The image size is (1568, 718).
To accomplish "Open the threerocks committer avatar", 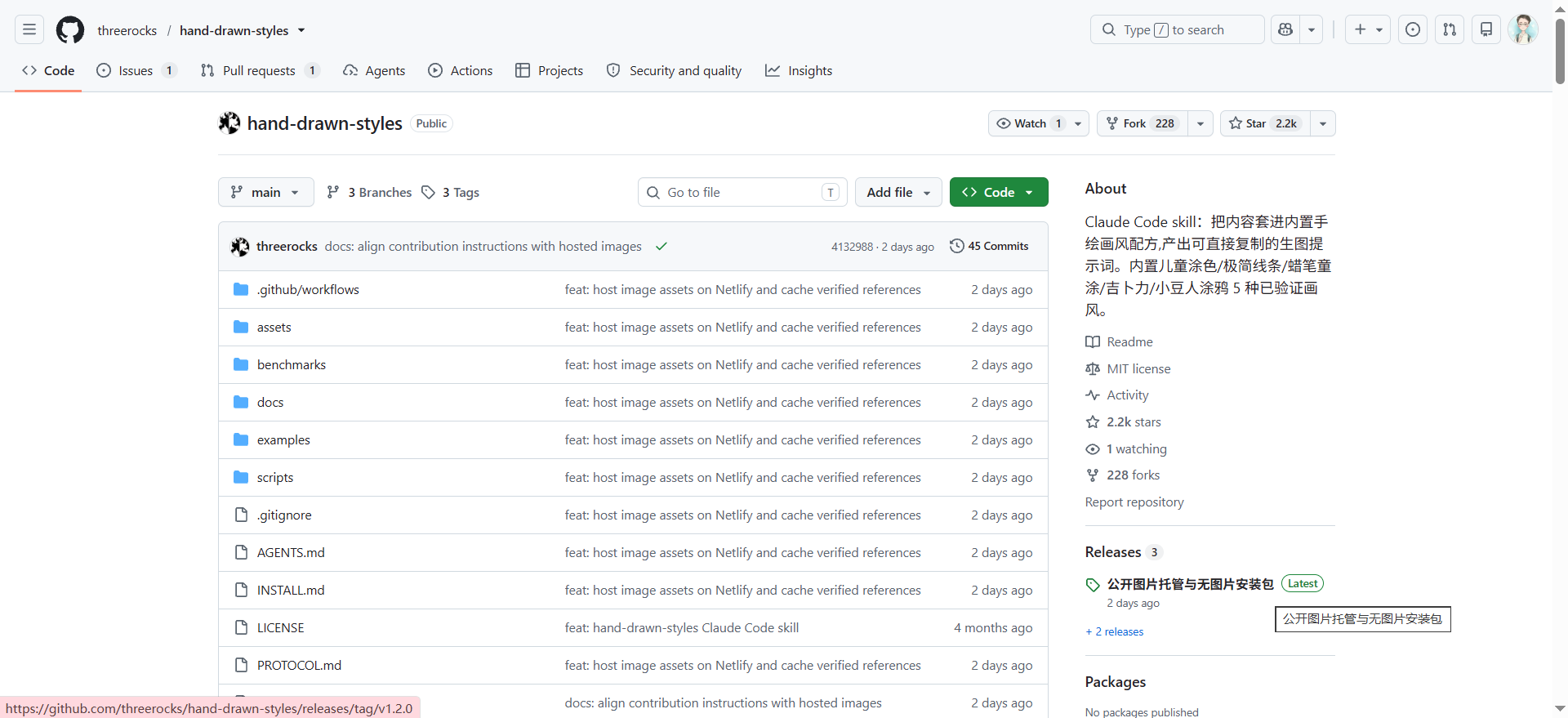I will 240,246.
